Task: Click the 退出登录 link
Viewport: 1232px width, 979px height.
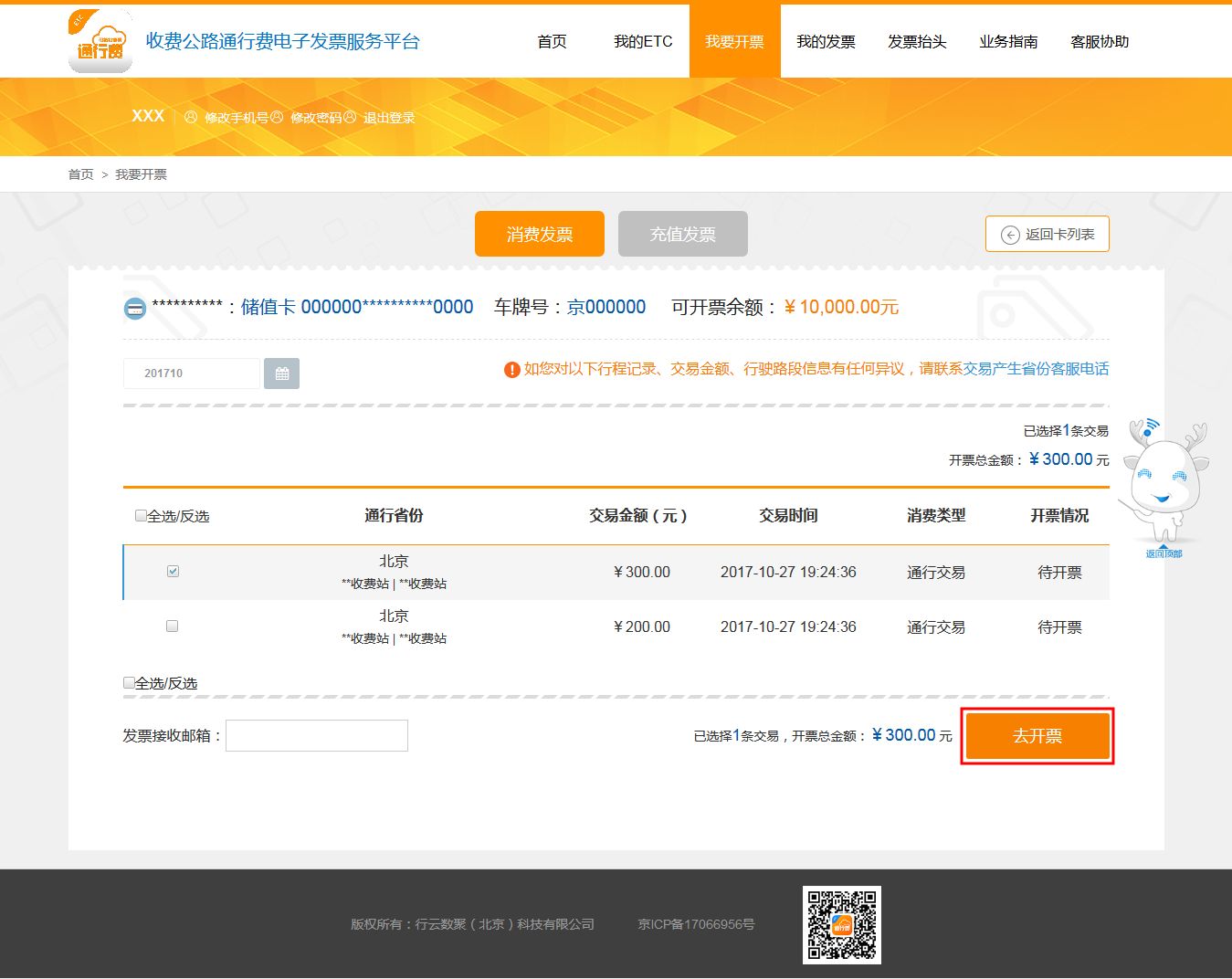Action: pos(389,118)
